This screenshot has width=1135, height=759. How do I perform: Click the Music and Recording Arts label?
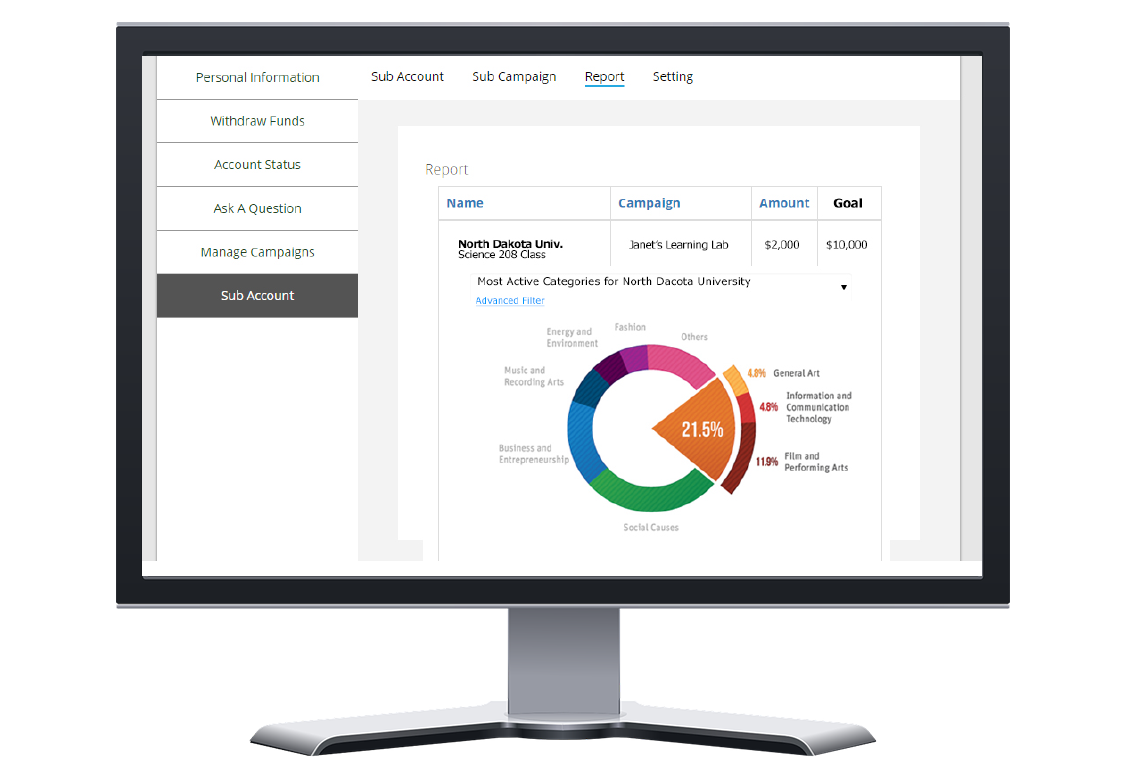tap(533, 376)
